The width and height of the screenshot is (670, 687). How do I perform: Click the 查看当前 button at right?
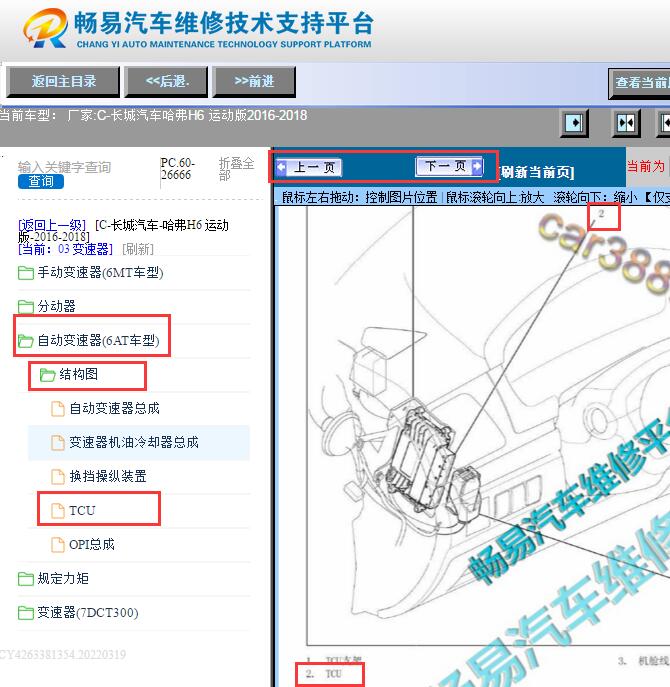pos(639,83)
